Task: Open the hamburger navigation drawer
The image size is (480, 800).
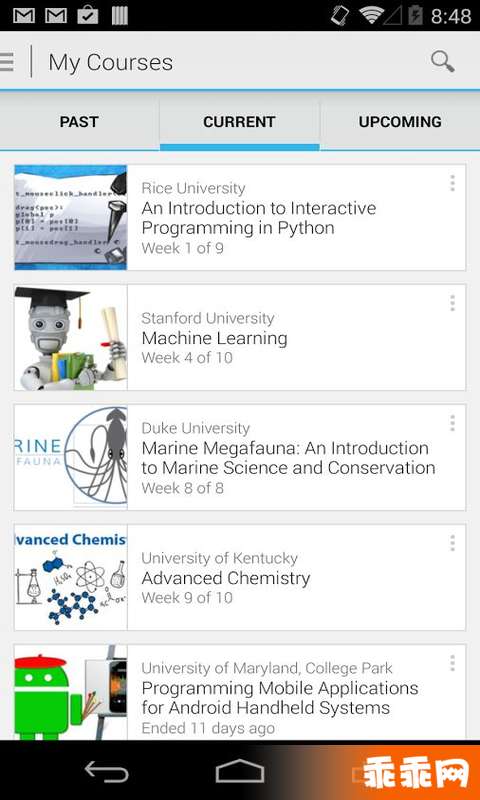Action: coord(7,62)
